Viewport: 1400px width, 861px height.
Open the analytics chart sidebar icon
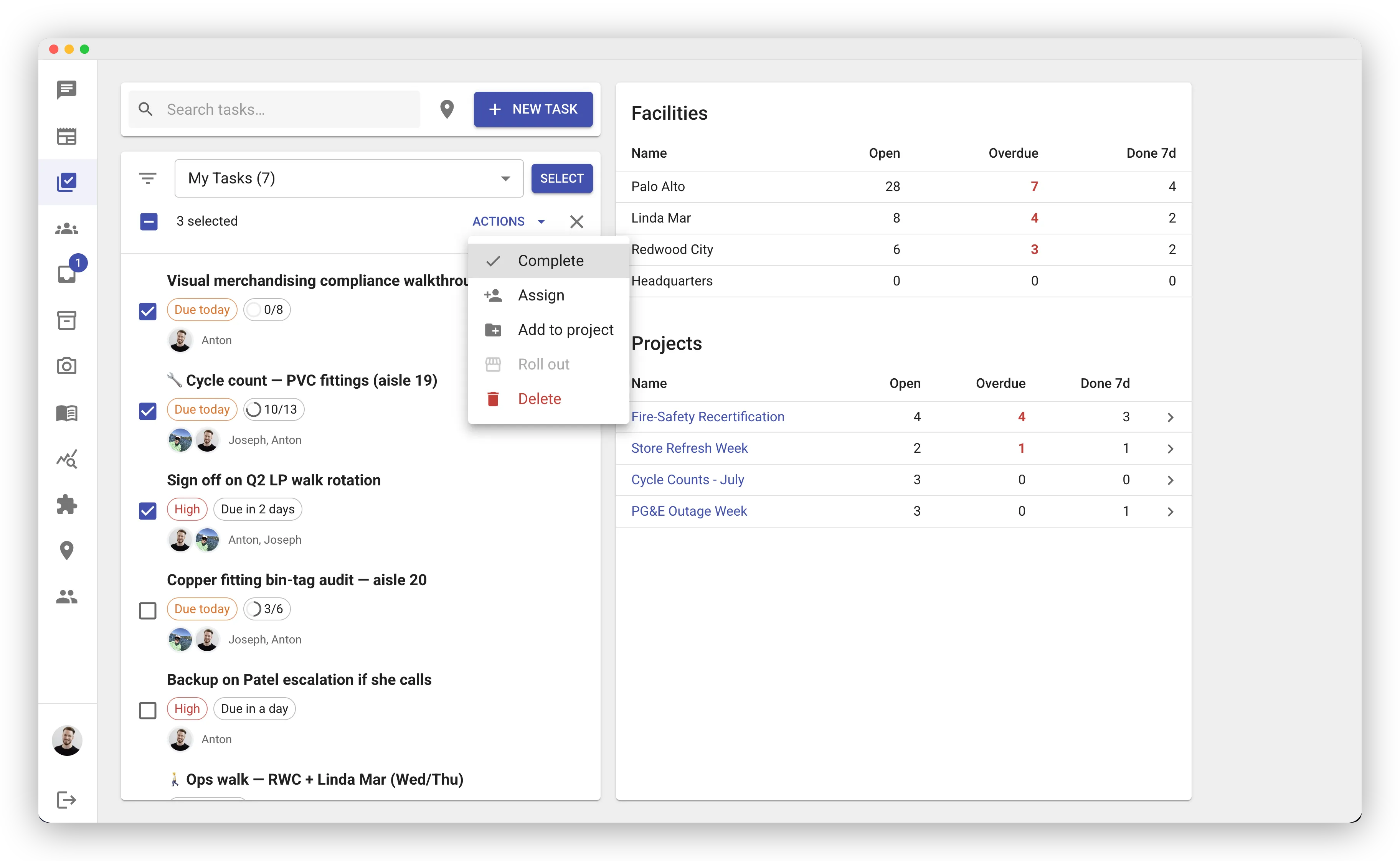[67, 459]
